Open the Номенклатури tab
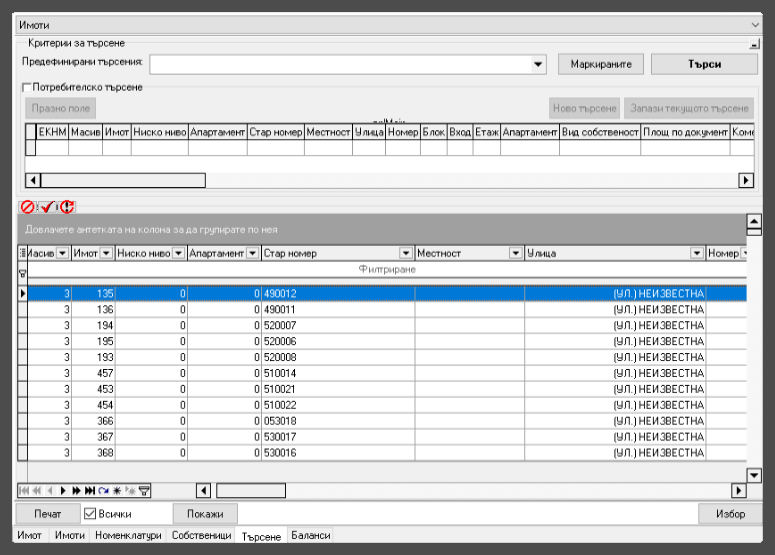The height and width of the screenshot is (555, 775). (128, 536)
